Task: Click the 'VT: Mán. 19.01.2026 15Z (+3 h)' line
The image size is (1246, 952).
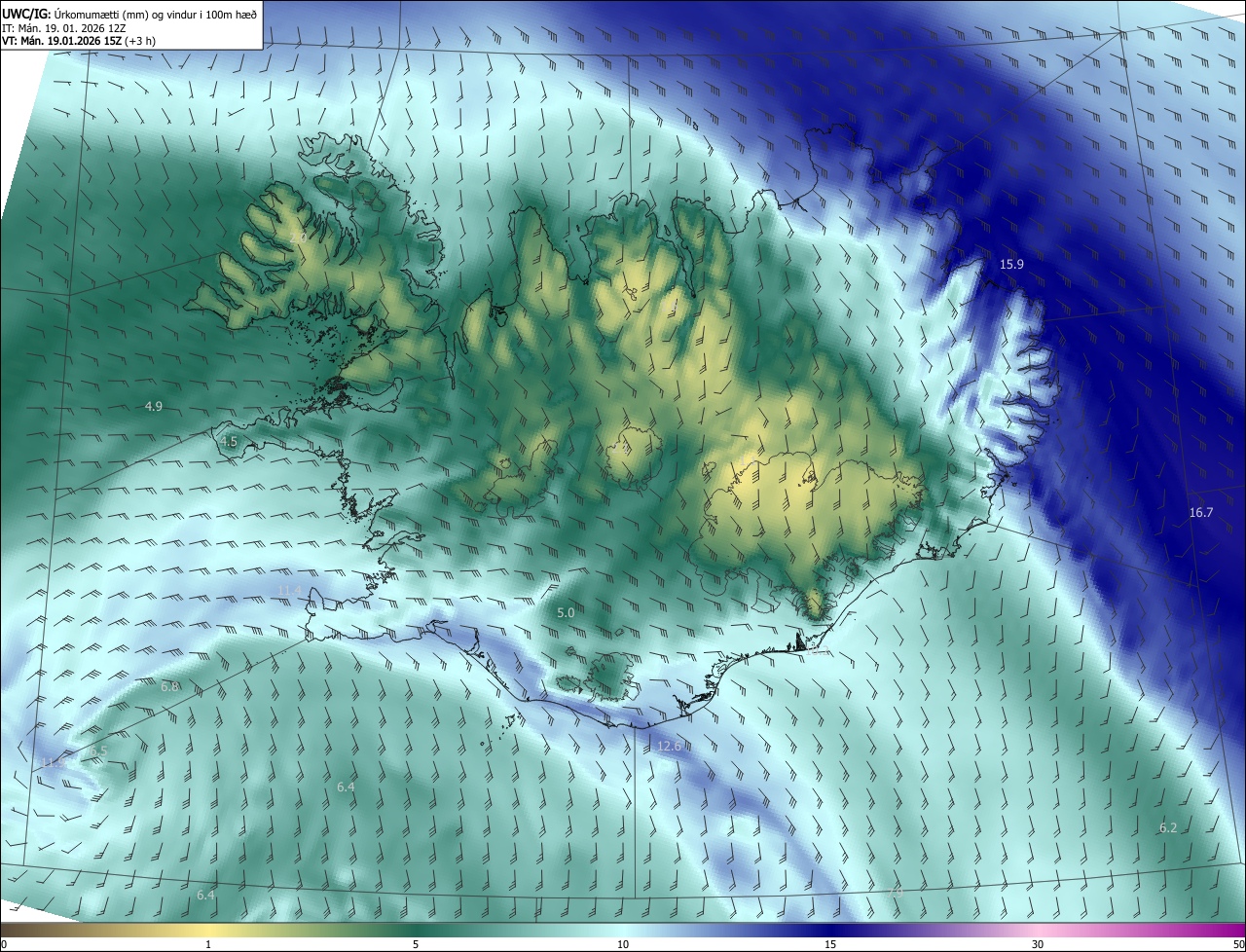Action: [79, 41]
